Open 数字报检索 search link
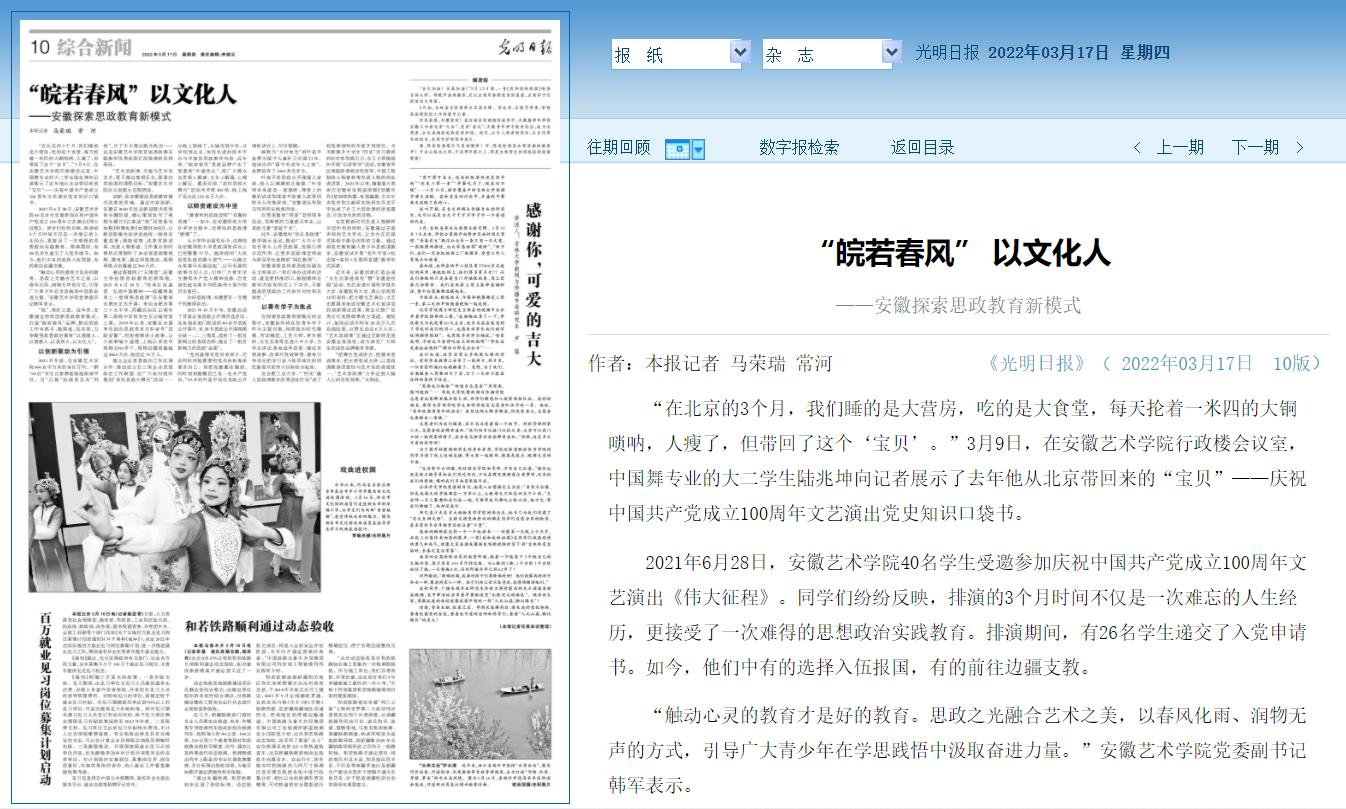Image resolution: width=1346 pixels, height=809 pixels. click(799, 148)
